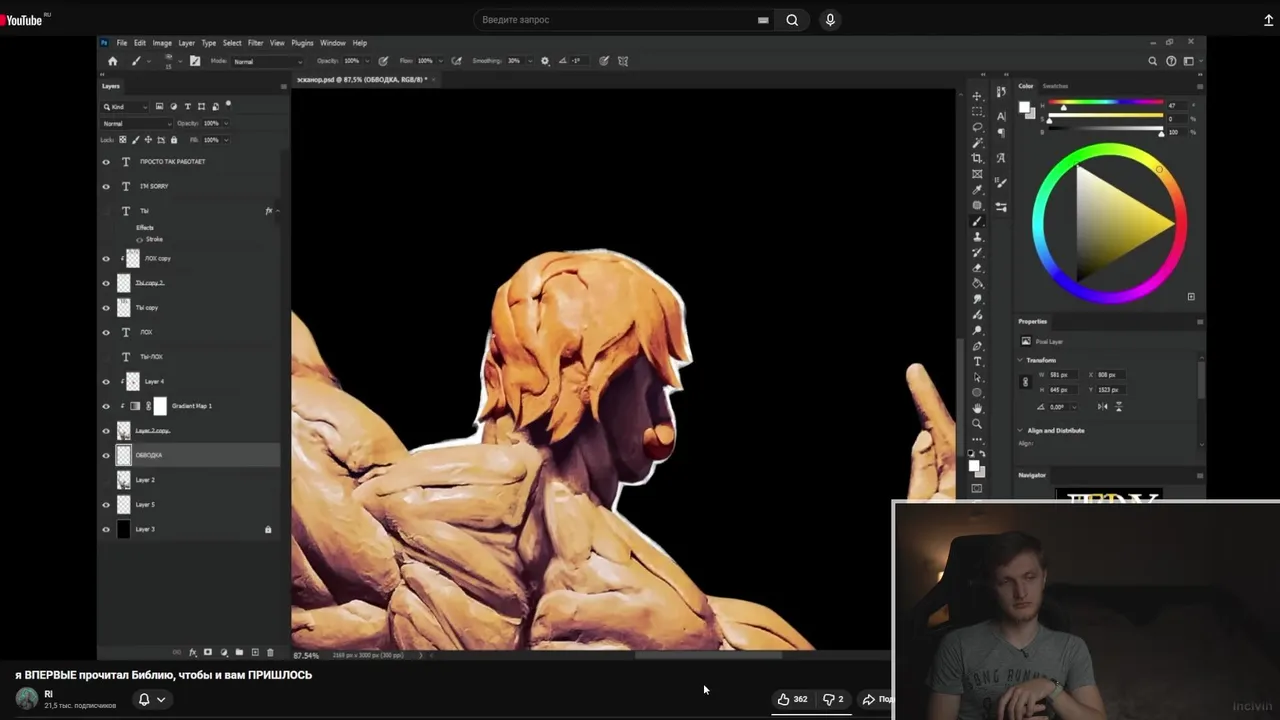Hide the ПРОСТО ТАК РАБОТАЕТ text layer
This screenshot has width=1280, height=720.
click(x=106, y=162)
